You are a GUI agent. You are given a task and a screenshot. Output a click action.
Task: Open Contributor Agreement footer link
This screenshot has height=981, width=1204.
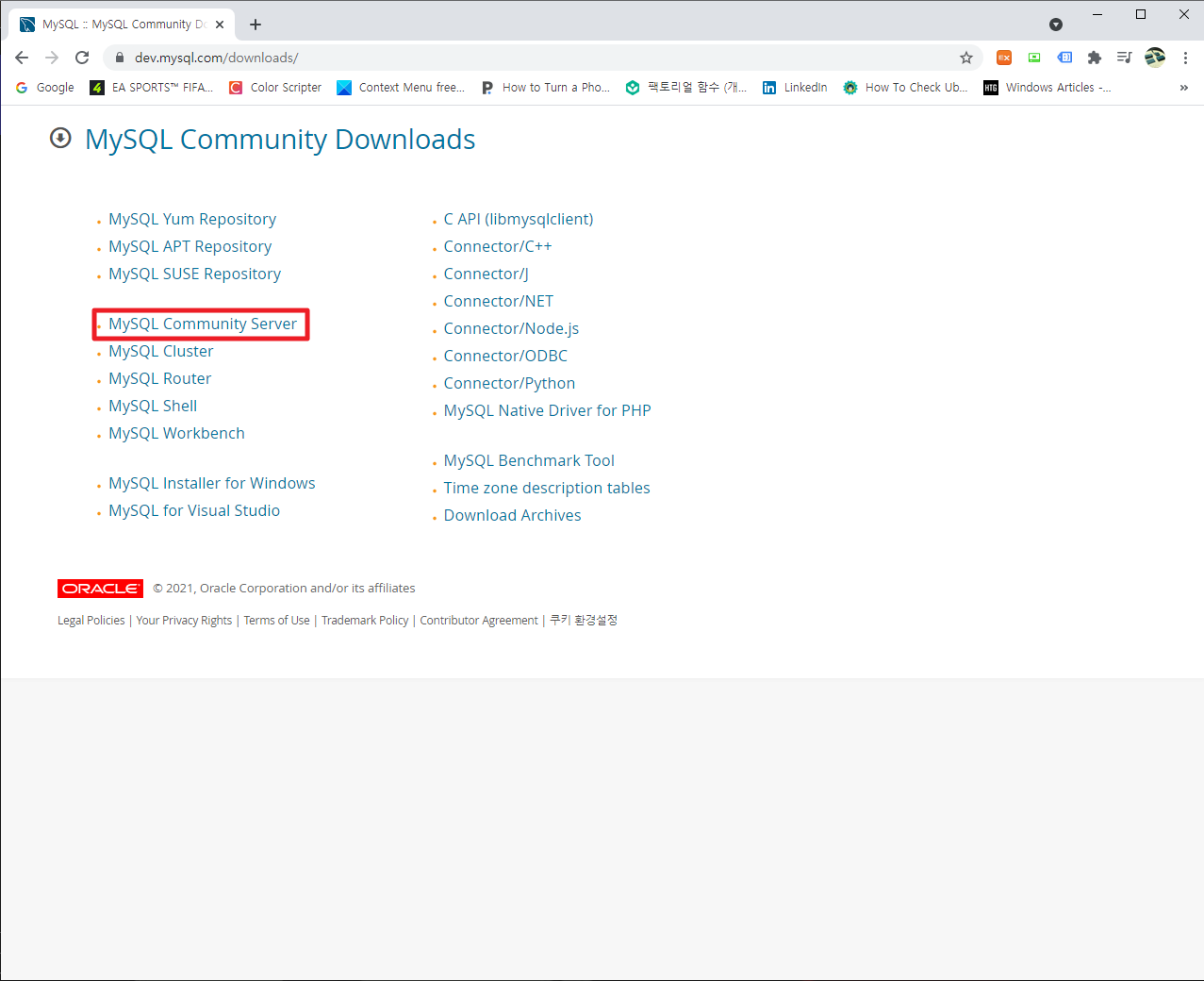pos(479,621)
